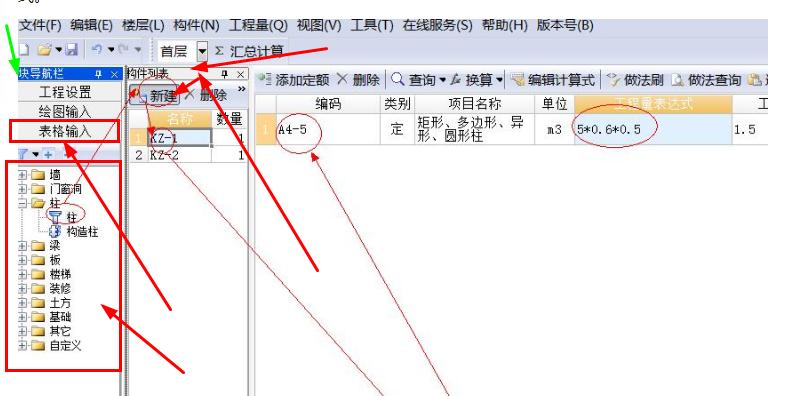
Task: Select 表格输入 in the navigation bar
Action: [x=65, y=131]
